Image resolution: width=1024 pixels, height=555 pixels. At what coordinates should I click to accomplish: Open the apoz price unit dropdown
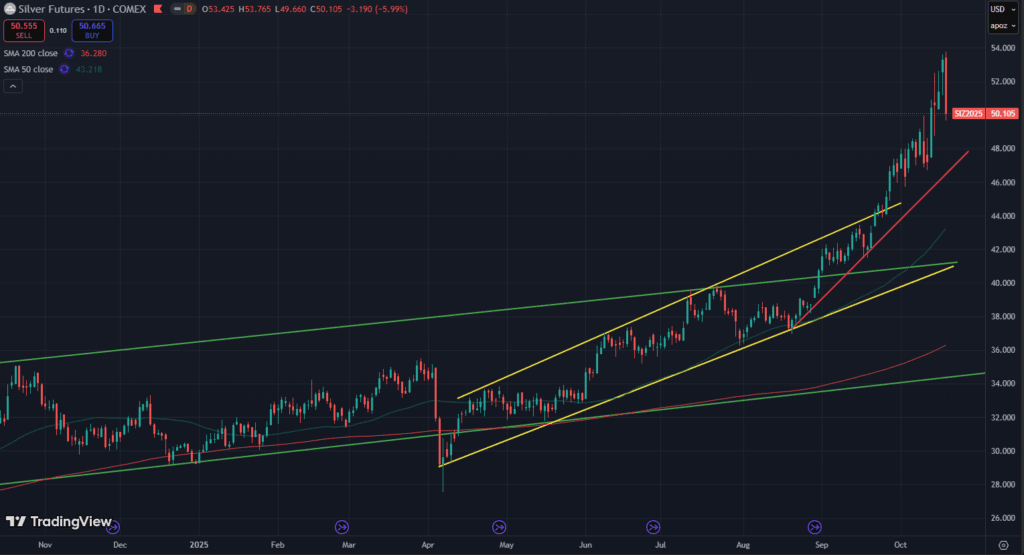point(997,26)
